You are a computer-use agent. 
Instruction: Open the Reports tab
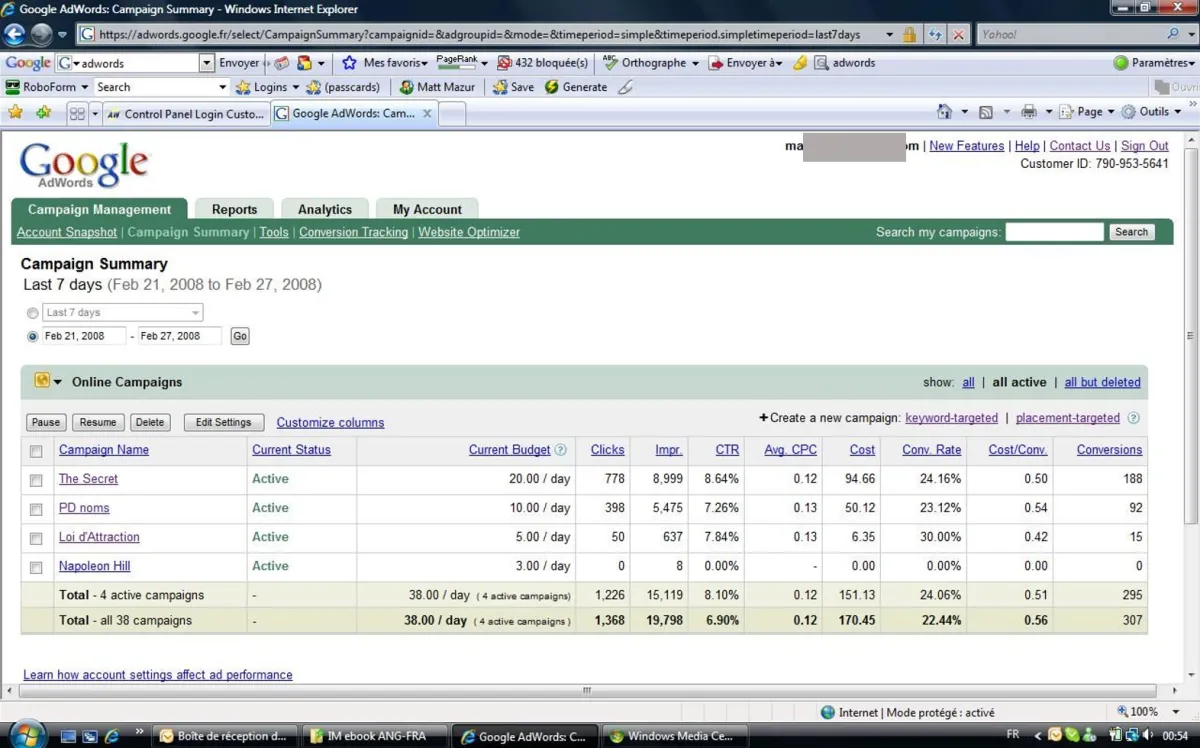pyautogui.click(x=234, y=209)
